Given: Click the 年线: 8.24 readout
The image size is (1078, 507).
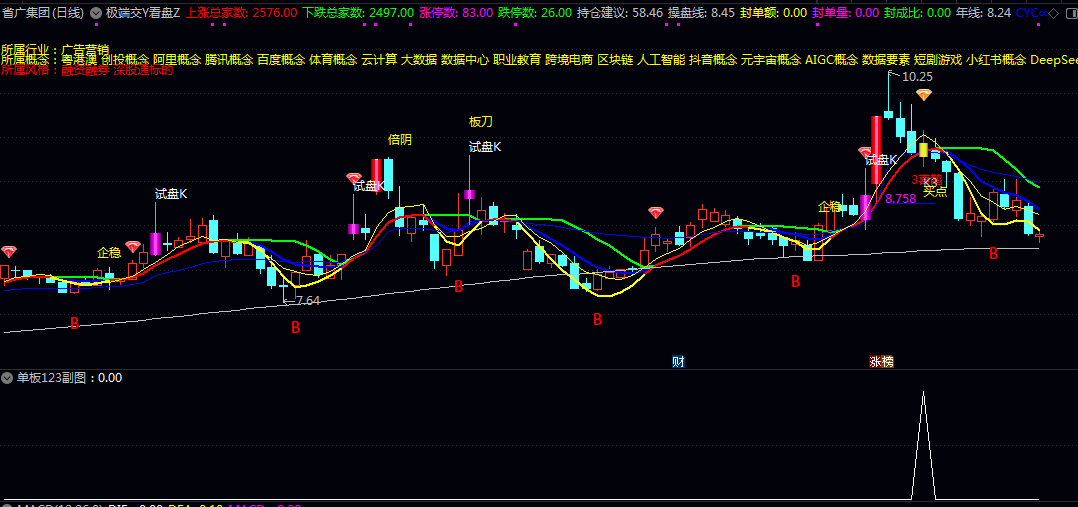Looking at the screenshot, I should pos(984,12).
